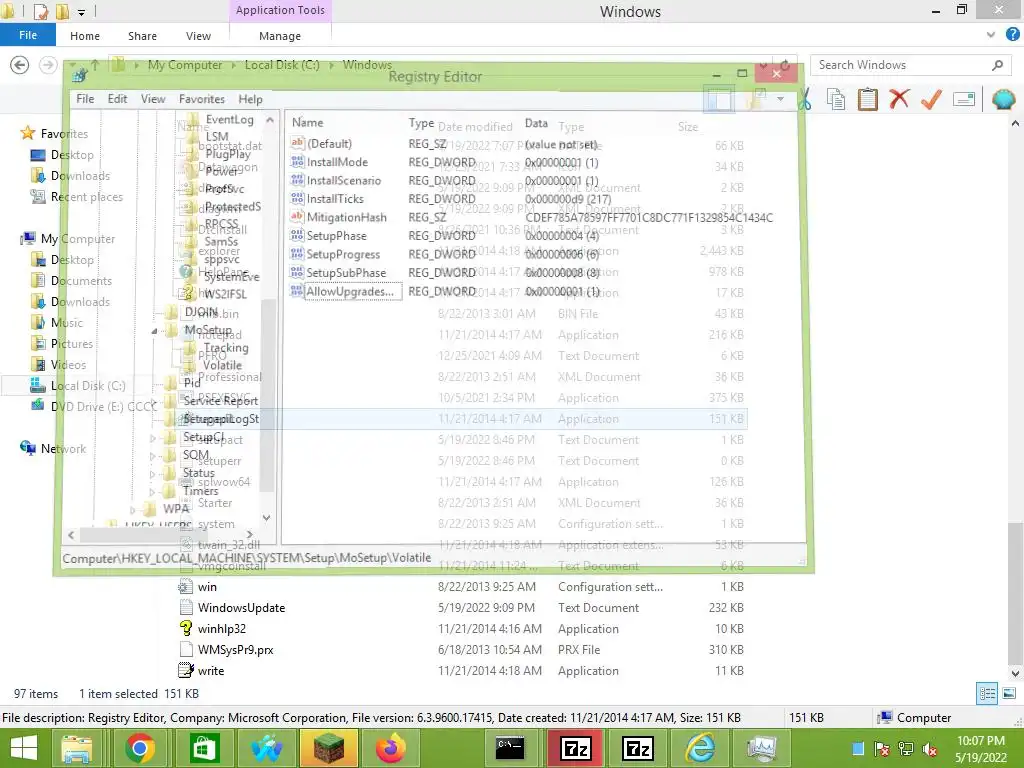
Task: Click the Explorer Back arrow button
Action: 20,65
